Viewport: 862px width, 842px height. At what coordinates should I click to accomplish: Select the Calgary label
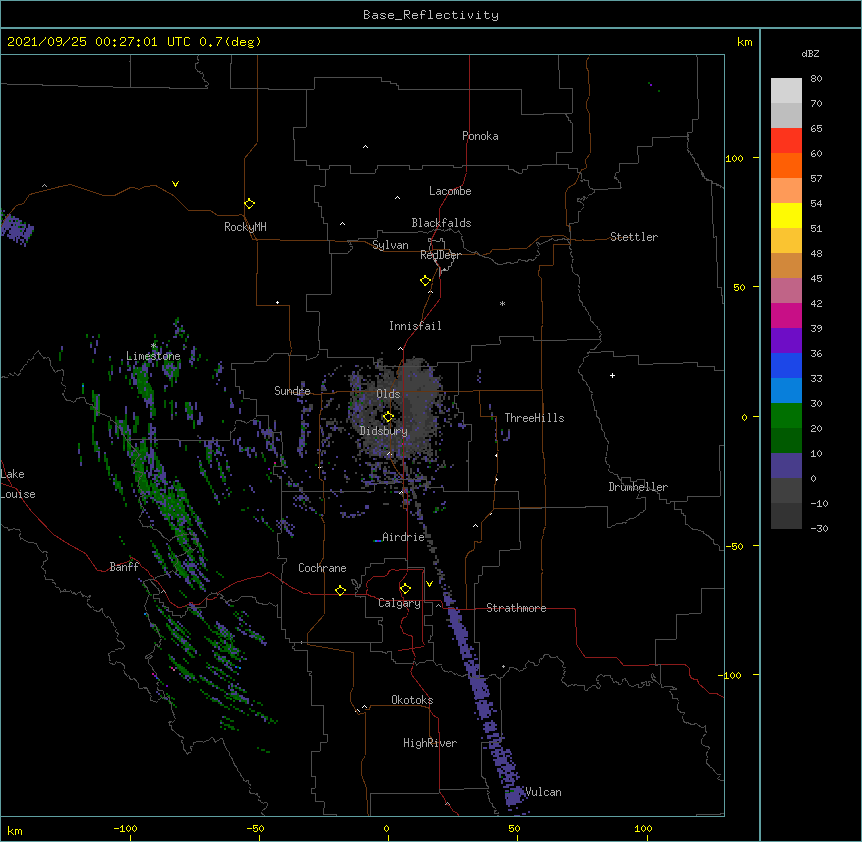click(399, 603)
